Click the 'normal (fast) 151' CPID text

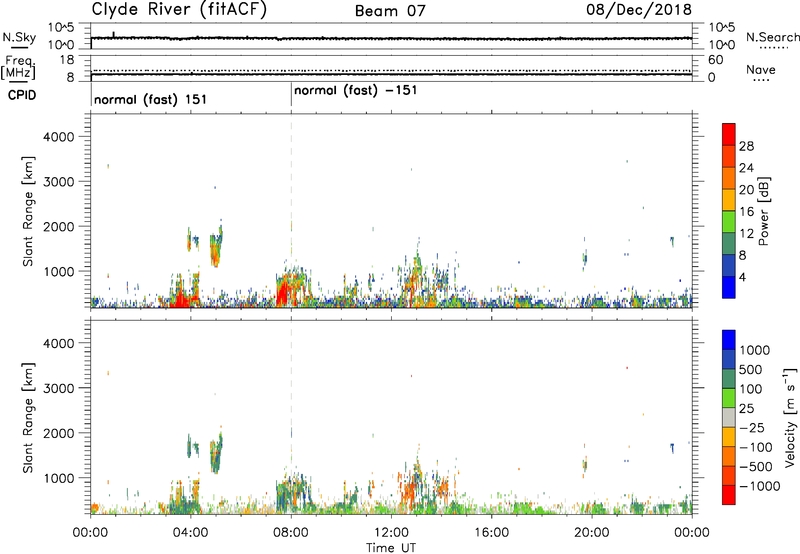click(x=151, y=99)
